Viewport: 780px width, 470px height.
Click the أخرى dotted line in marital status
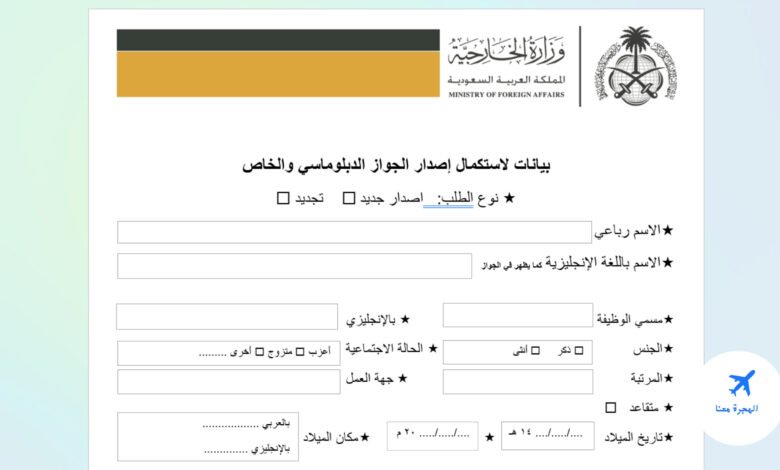pos(213,354)
